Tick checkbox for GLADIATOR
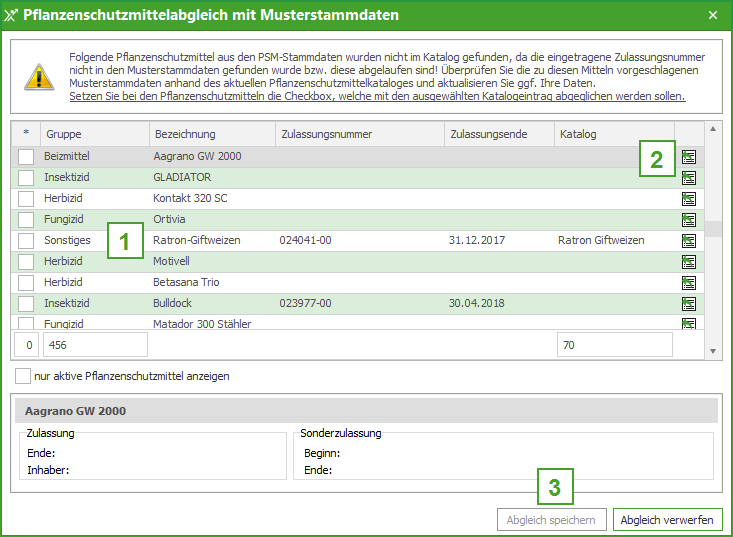Image resolution: width=733 pixels, height=537 pixels. 26,178
